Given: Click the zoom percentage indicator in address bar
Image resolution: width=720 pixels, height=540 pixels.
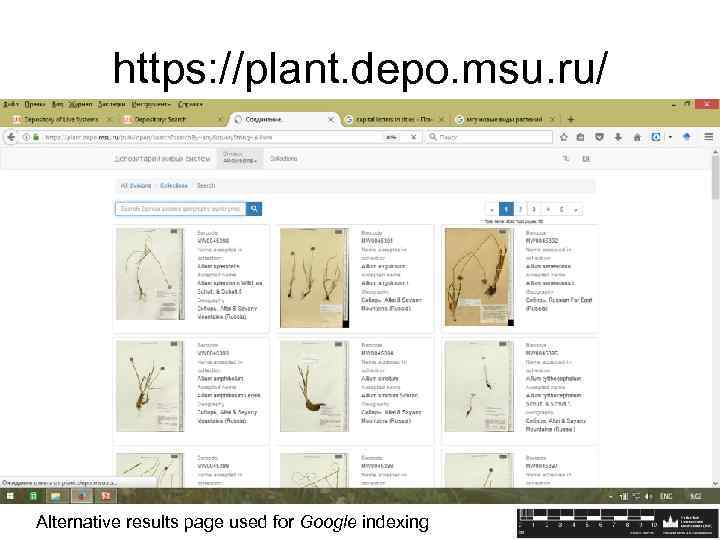Looking at the screenshot, I should 391,137.
